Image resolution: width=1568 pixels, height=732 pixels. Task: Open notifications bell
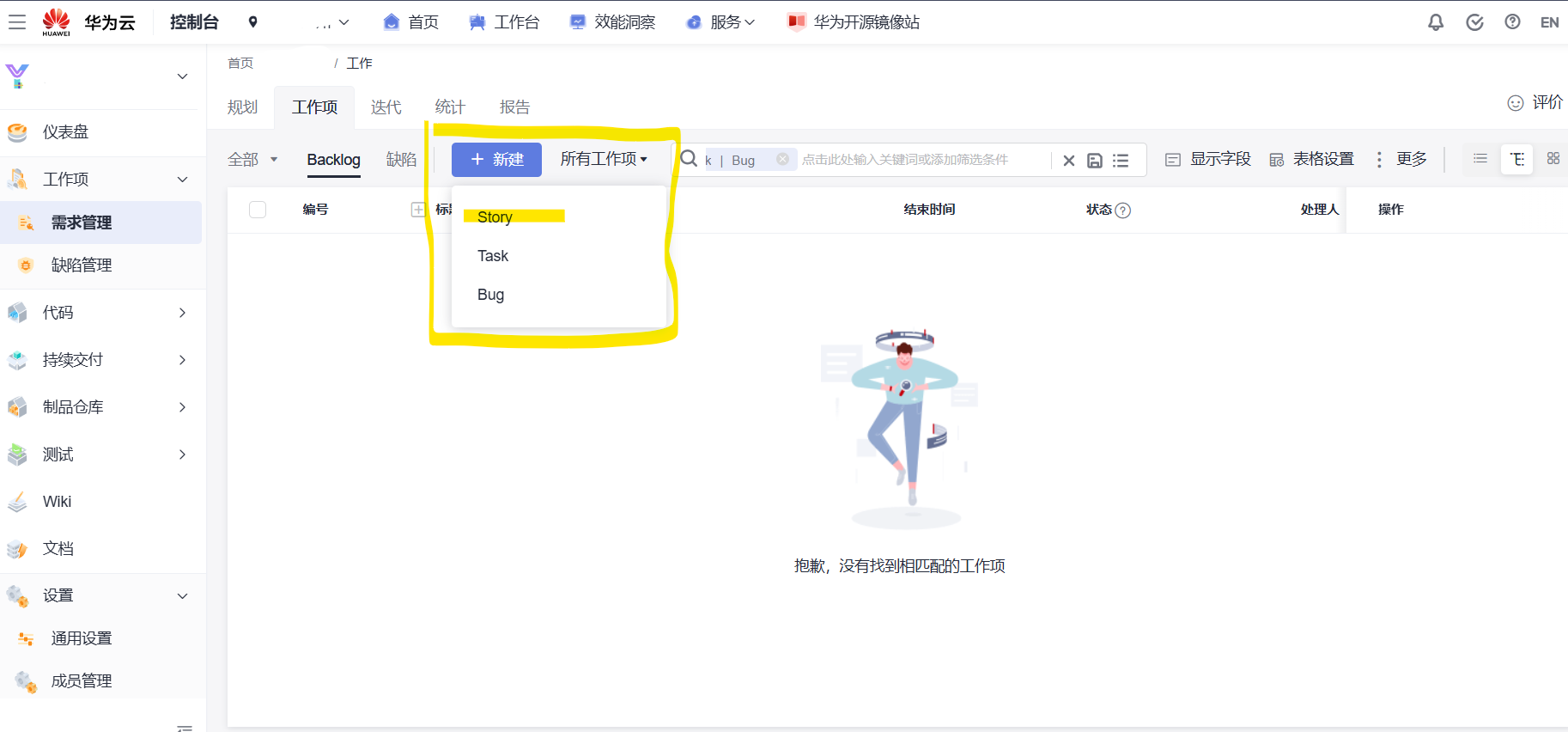[x=1436, y=22]
